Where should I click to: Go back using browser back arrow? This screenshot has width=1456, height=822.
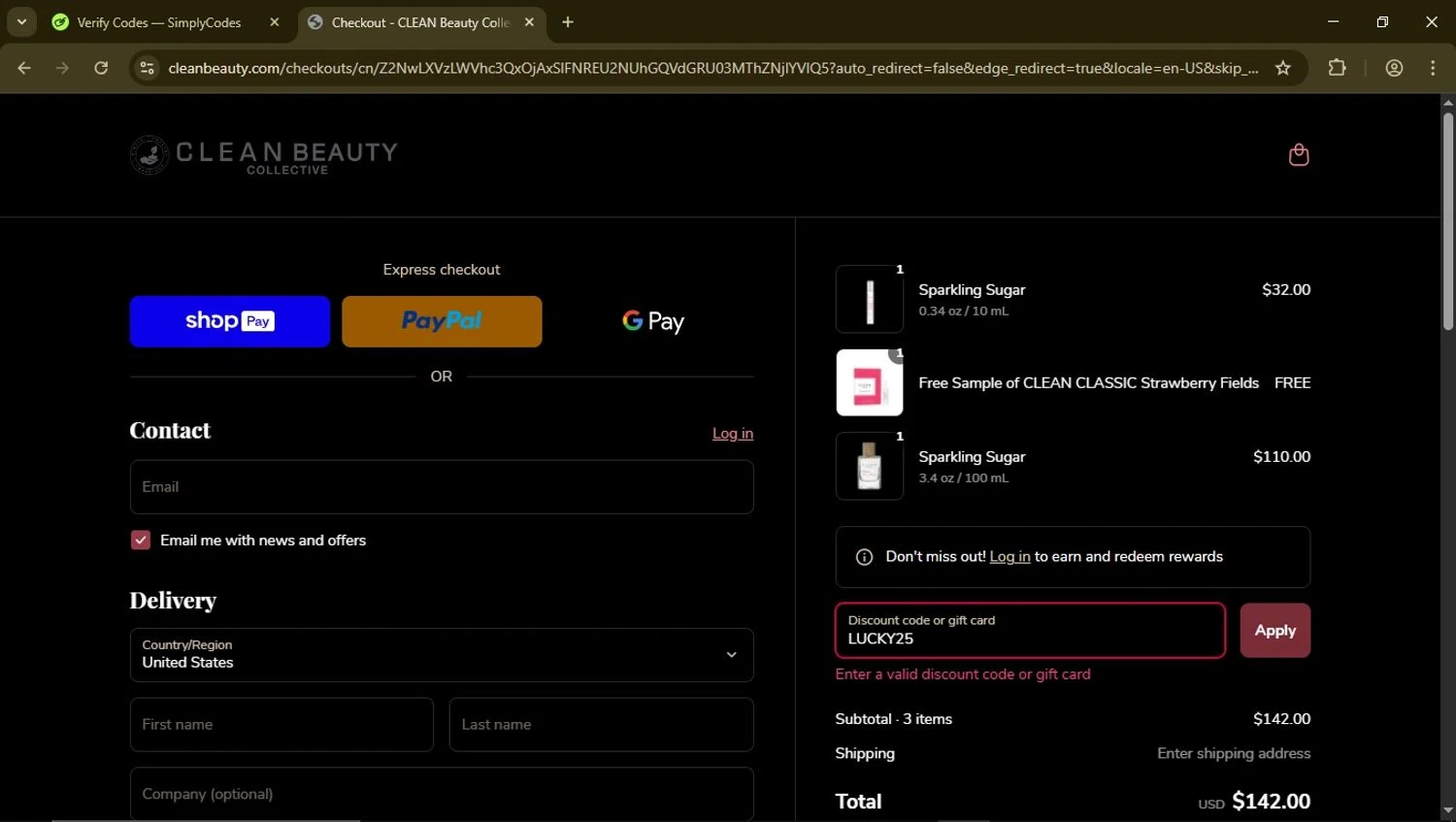(24, 68)
